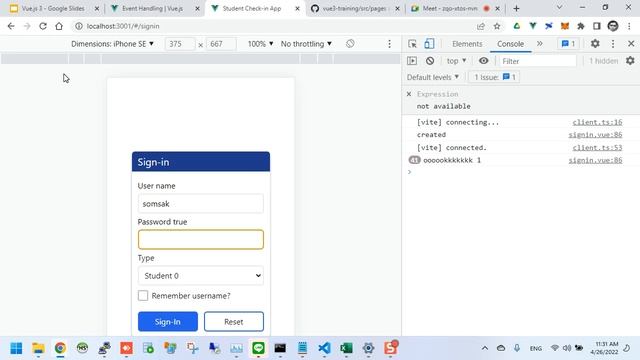Check the Remember username checkbox
640x360 pixels.
point(143,296)
